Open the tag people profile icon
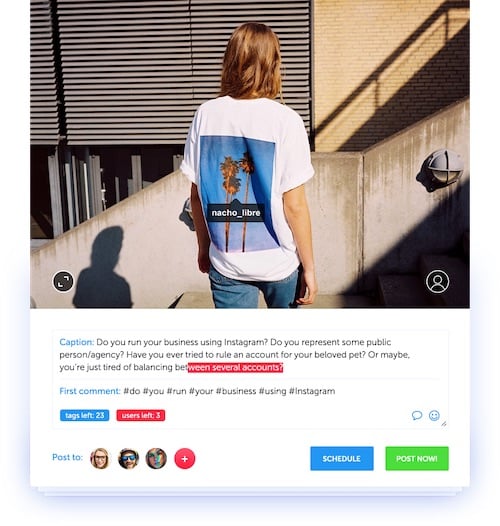500x526 pixels. click(438, 281)
